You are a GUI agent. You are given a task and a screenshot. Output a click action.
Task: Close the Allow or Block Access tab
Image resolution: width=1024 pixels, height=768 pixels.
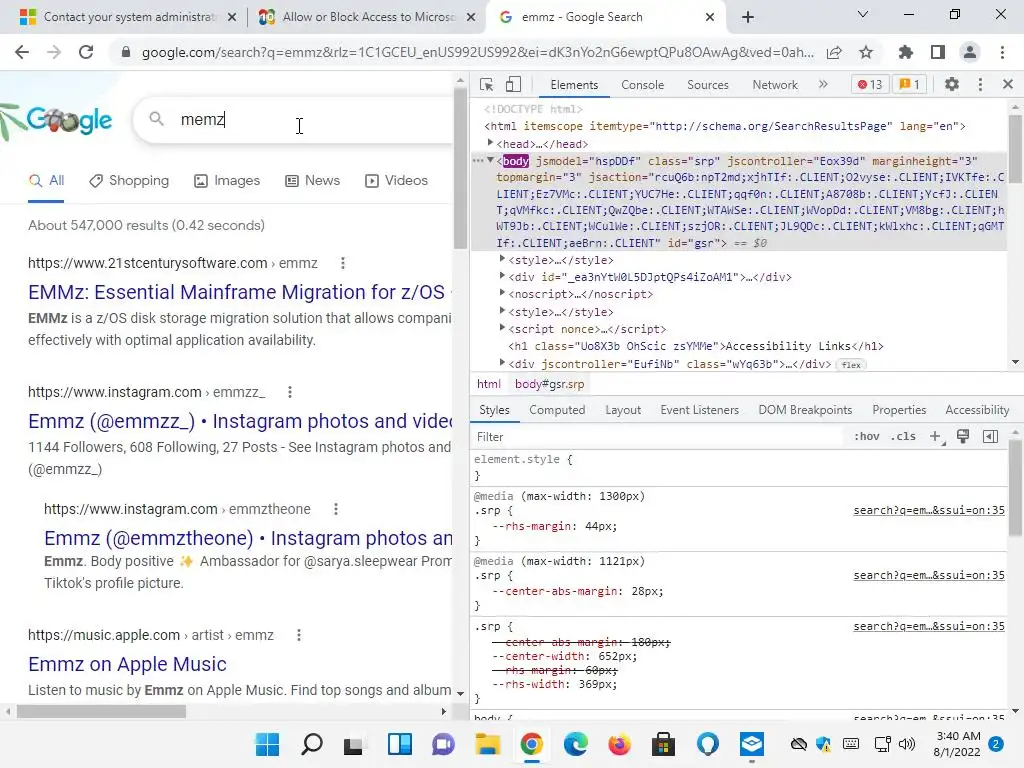pos(471,17)
